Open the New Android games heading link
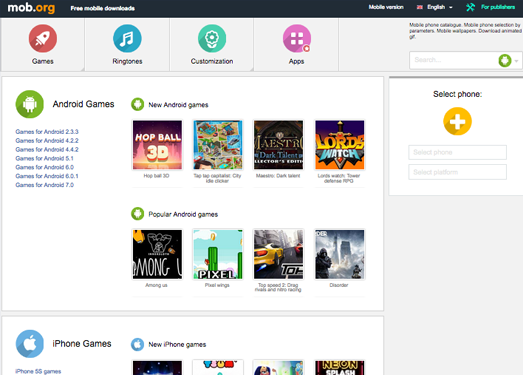This screenshot has width=523, height=375. 178,105
